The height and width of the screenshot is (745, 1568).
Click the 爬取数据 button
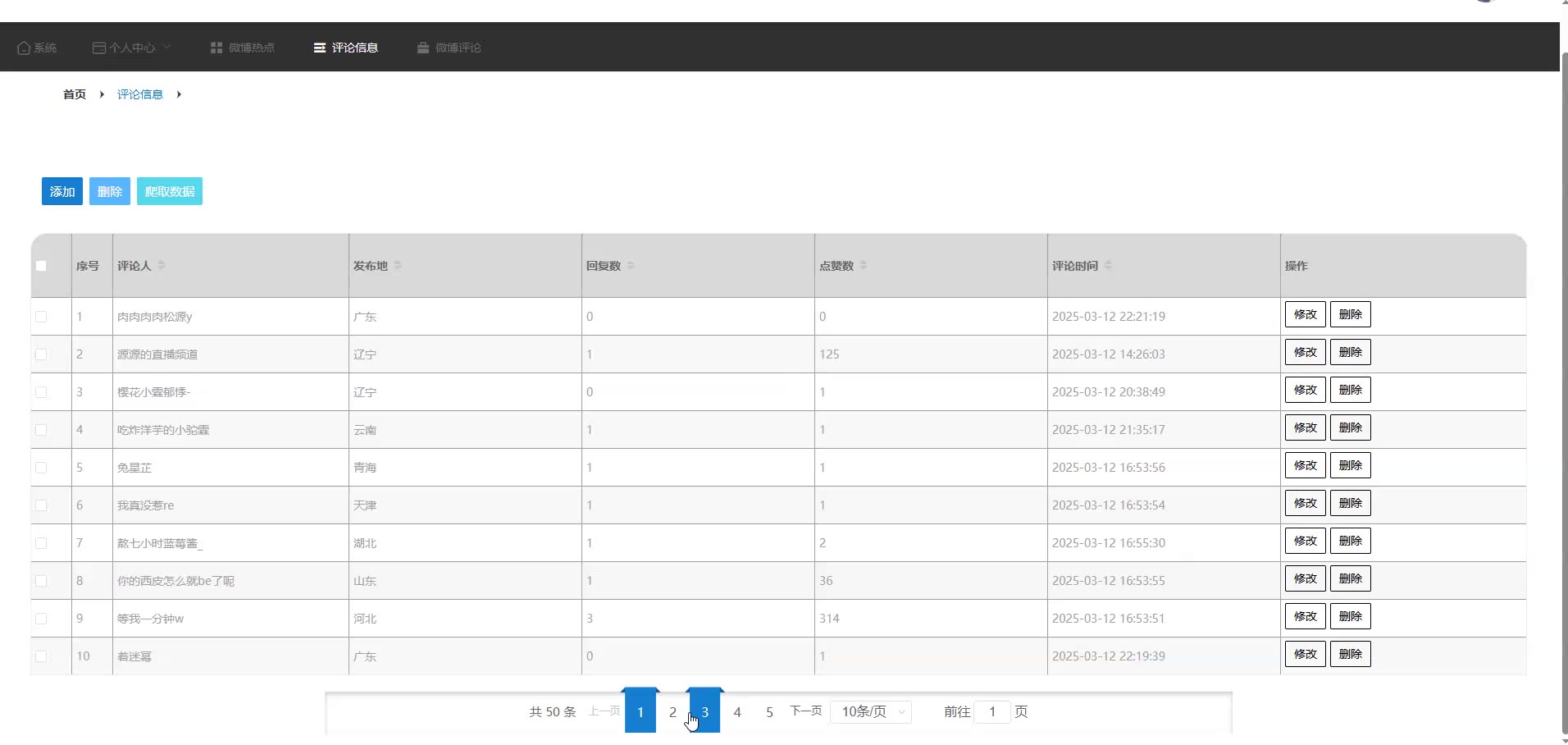pyautogui.click(x=170, y=191)
